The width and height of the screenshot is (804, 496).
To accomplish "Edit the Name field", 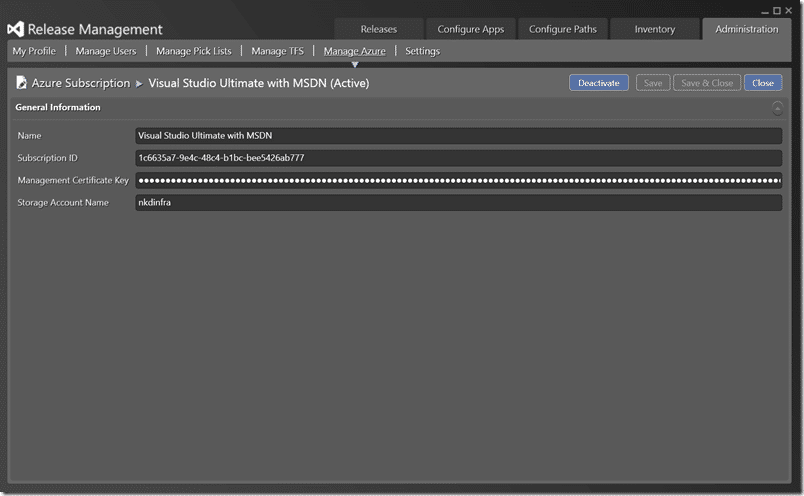I will click(x=458, y=135).
